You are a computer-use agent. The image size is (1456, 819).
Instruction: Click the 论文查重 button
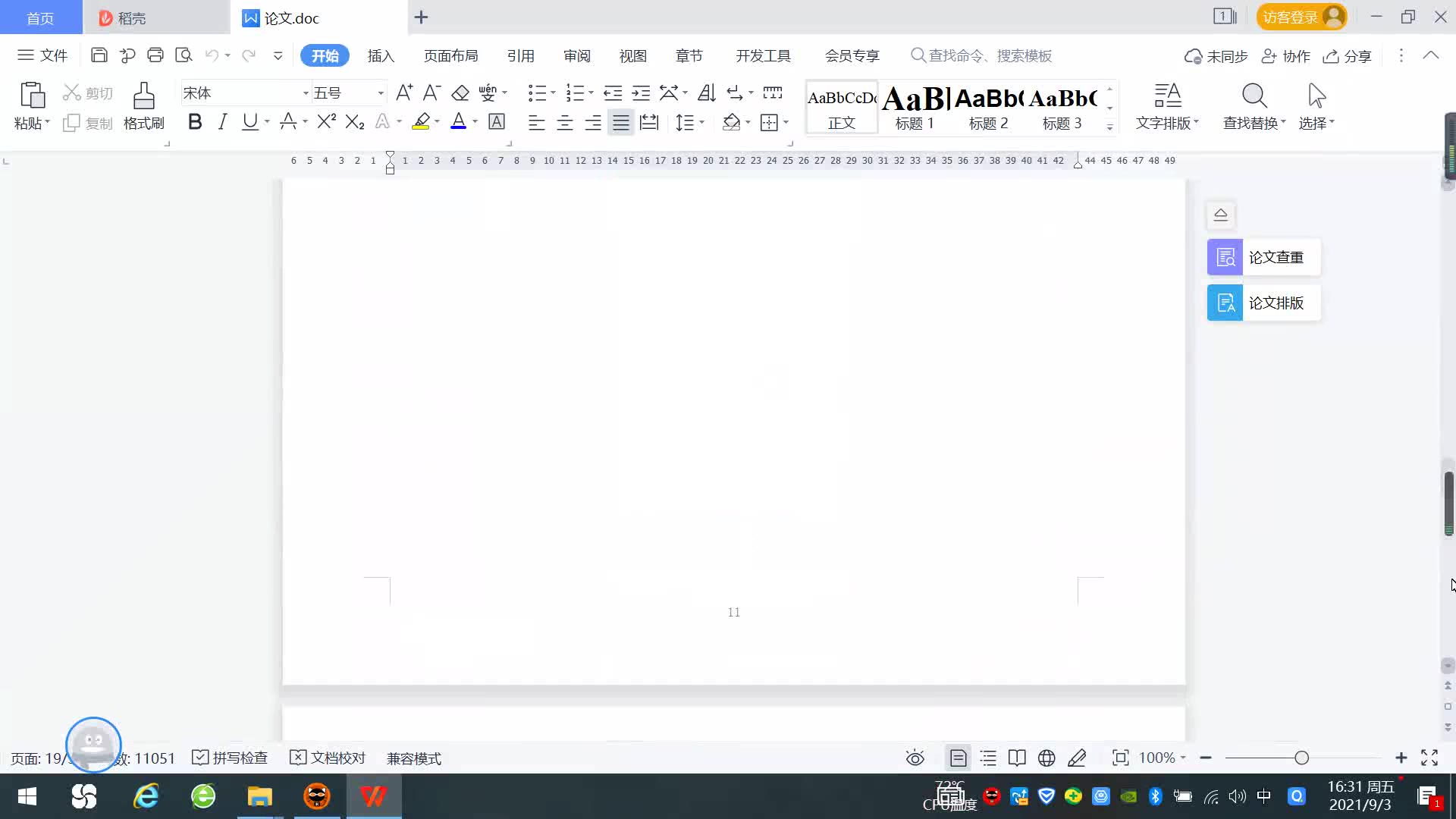tap(1263, 257)
